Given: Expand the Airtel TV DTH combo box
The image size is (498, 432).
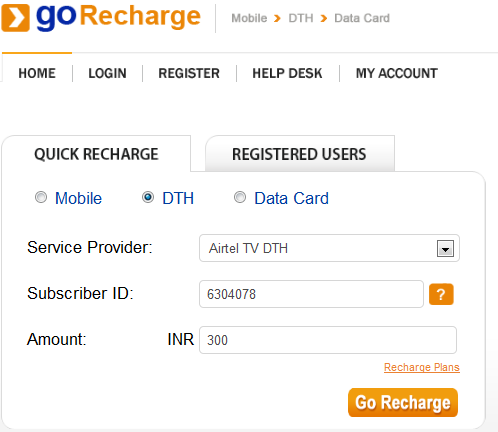Looking at the screenshot, I should [x=329, y=248].
